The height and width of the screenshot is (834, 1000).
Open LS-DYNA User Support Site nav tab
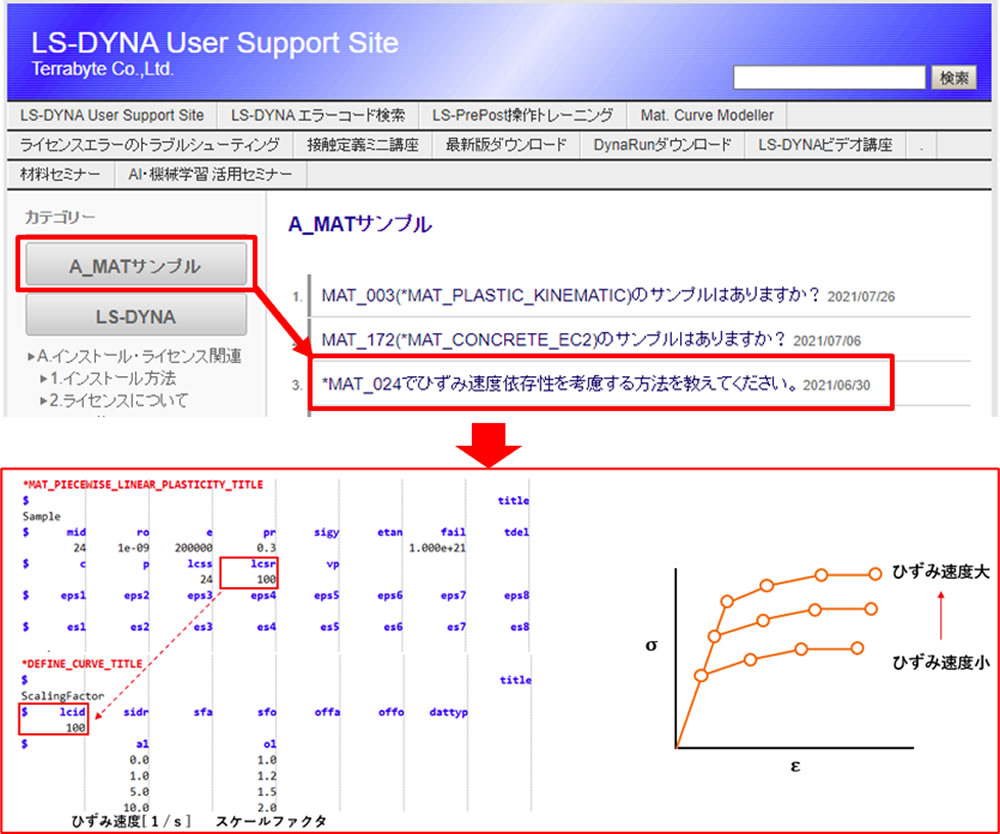[x=112, y=115]
